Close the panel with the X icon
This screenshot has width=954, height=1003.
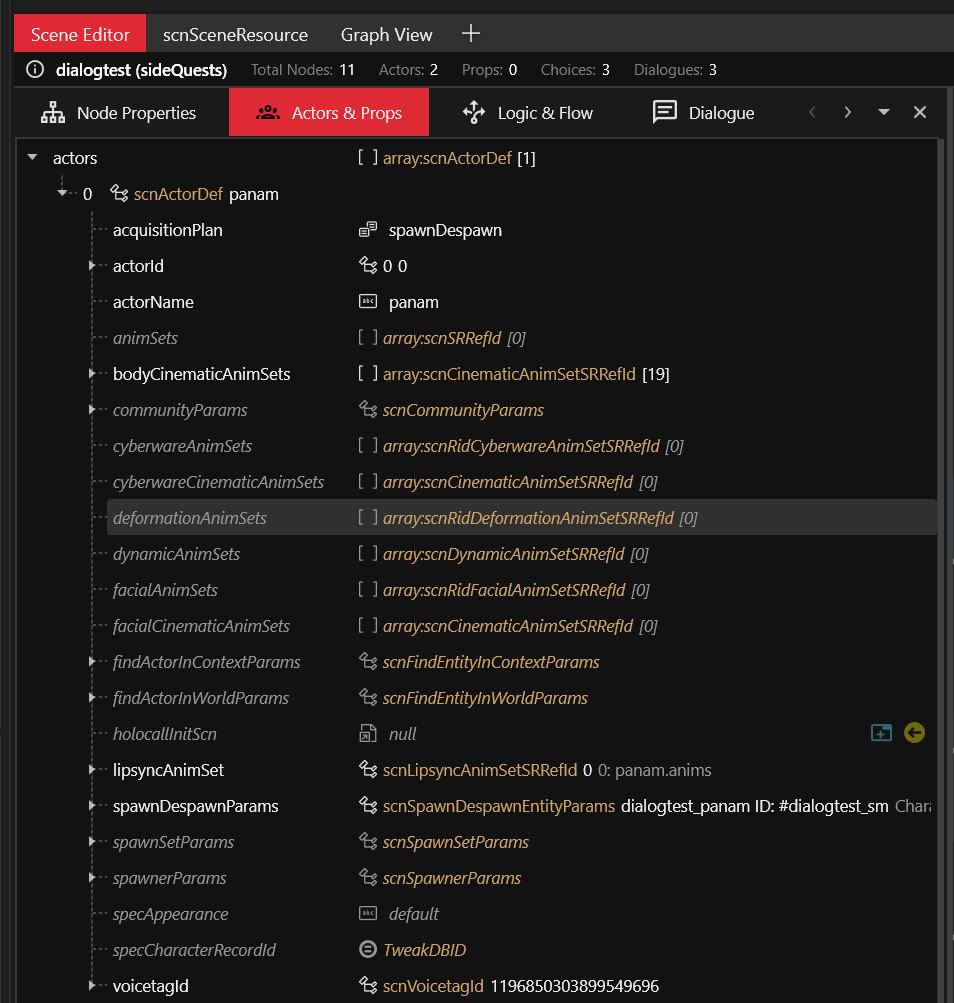click(x=920, y=112)
